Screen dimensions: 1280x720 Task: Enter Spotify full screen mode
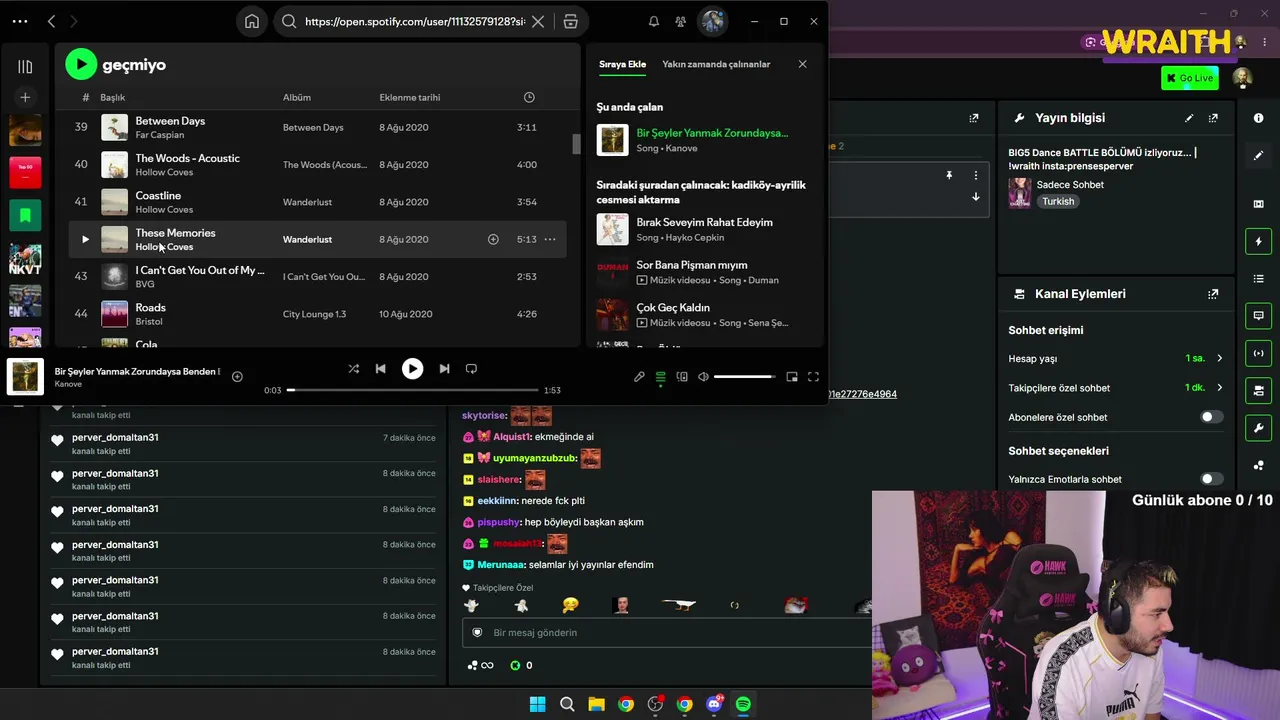813,377
